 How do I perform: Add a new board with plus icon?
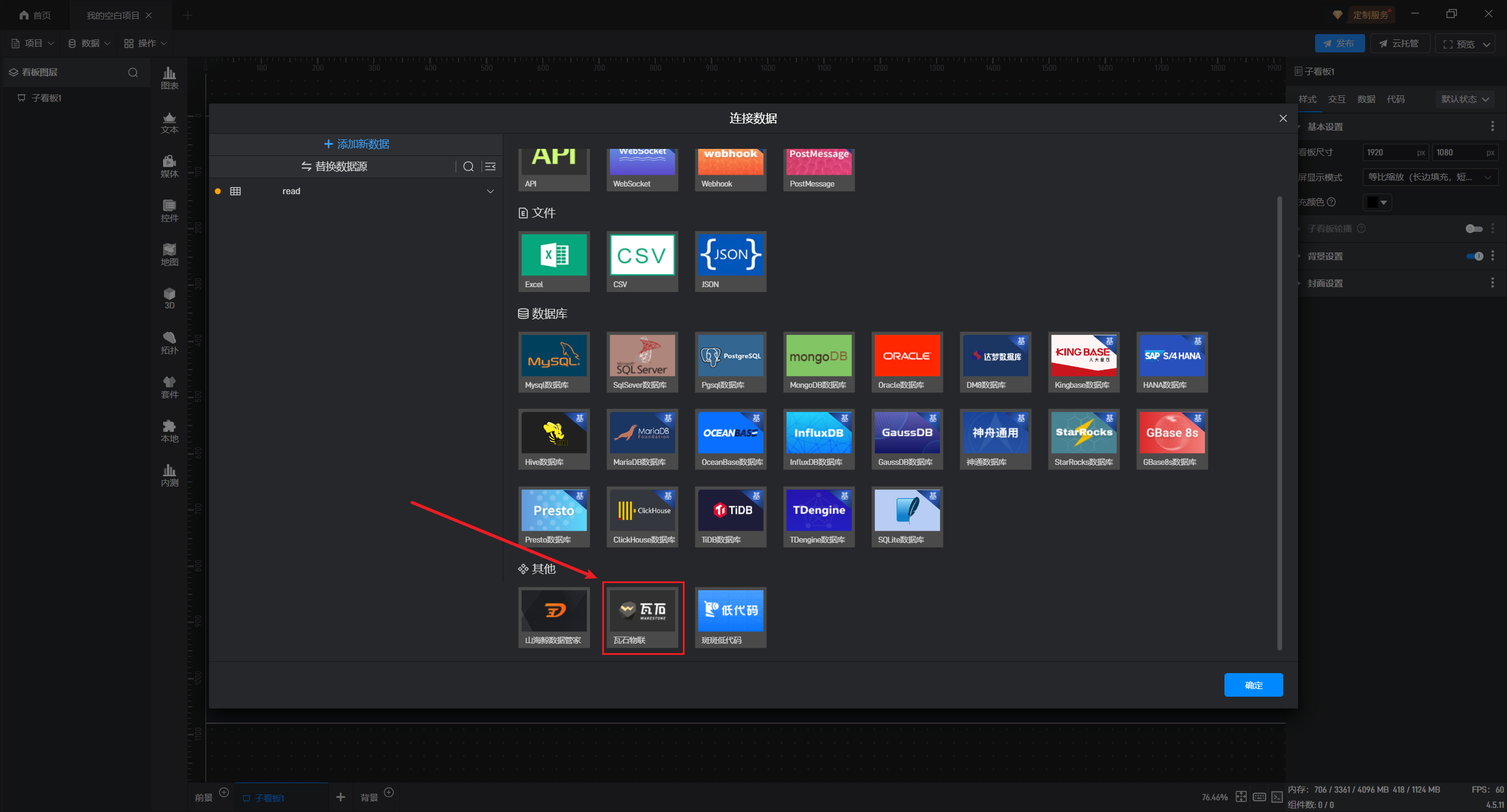point(340,797)
